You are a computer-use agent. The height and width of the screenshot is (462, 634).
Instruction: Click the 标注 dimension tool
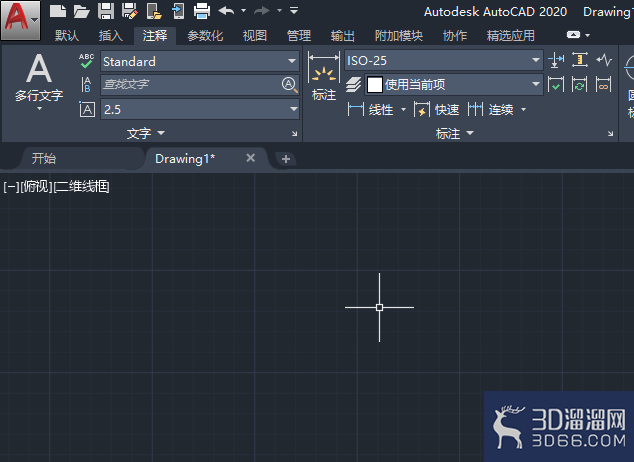tap(324, 77)
